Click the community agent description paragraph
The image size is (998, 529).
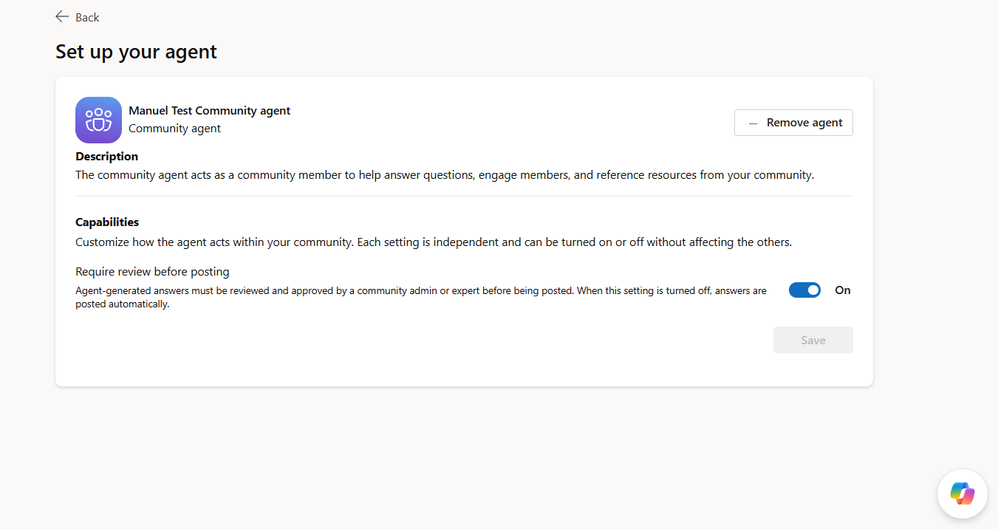click(x=445, y=175)
